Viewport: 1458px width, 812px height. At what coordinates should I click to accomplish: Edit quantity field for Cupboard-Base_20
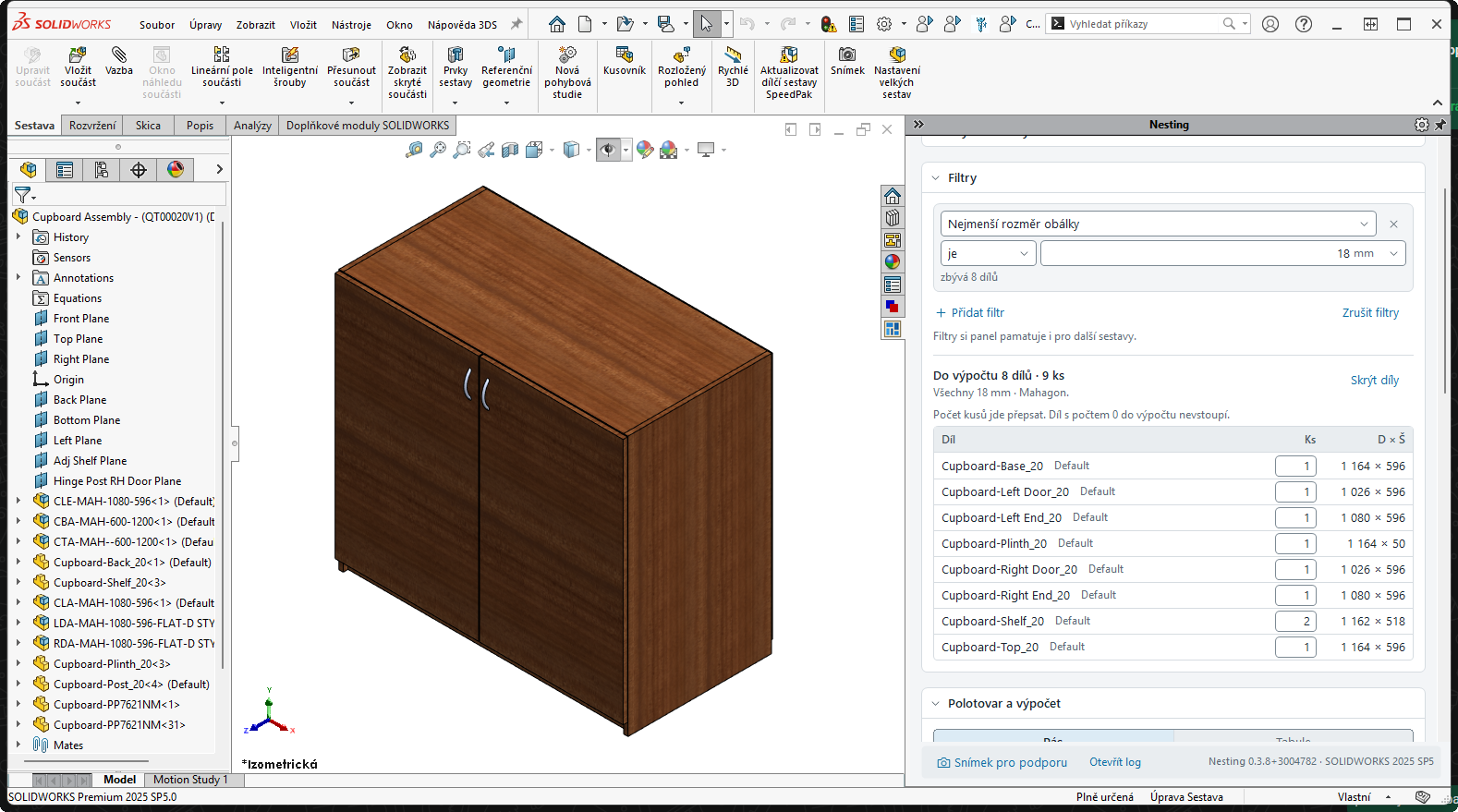point(1295,467)
